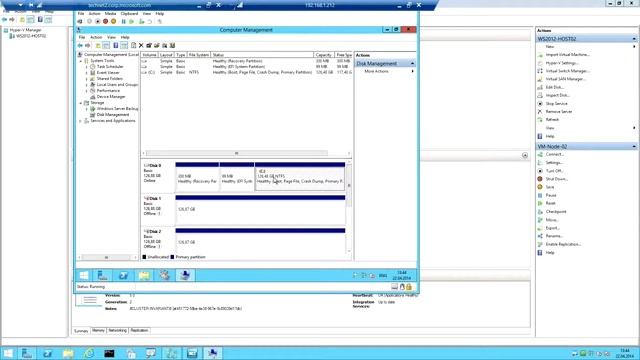
Task: Select Windows Server Backup node
Action: (117, 109)
